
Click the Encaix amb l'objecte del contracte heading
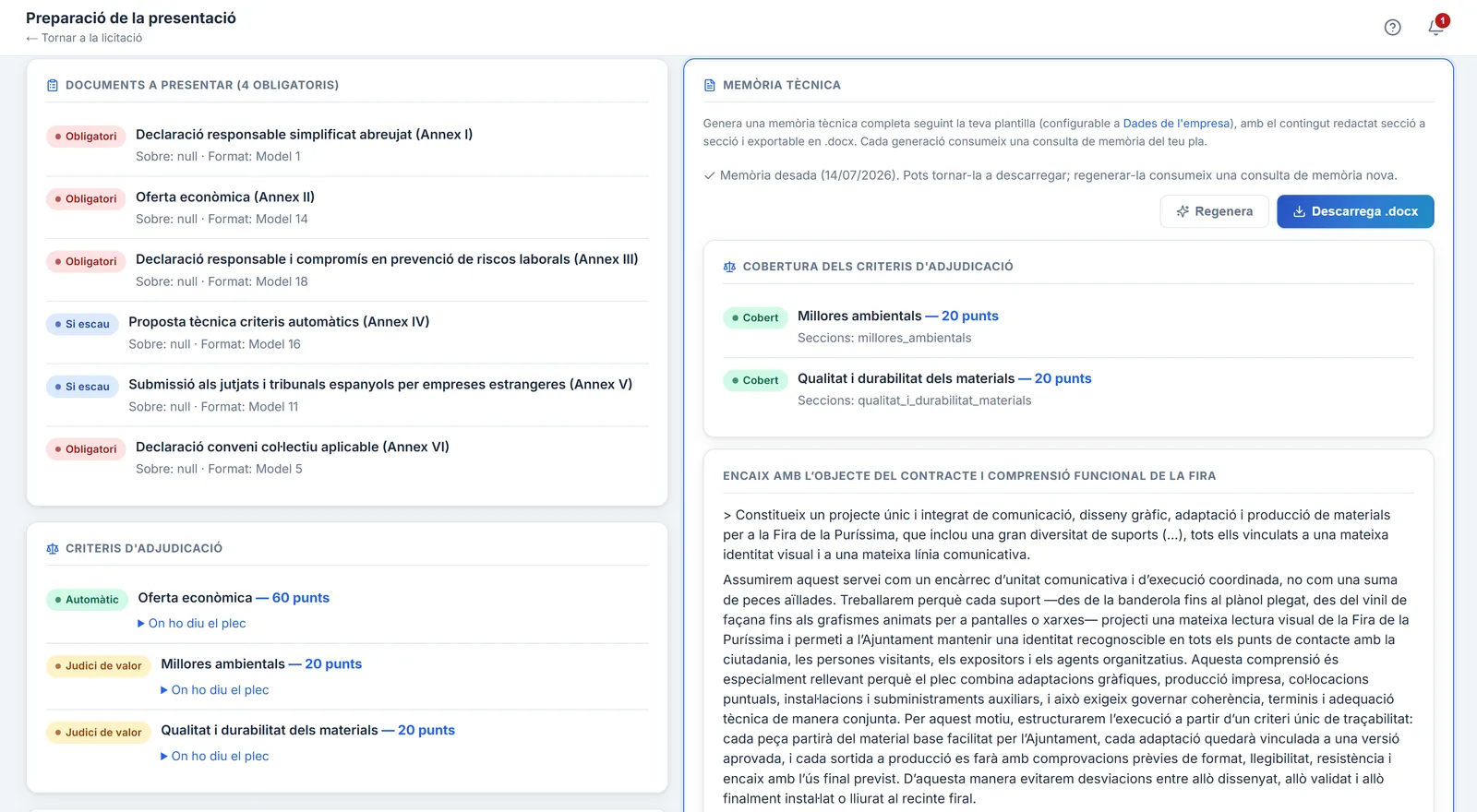pyautogui.click(x=969, y=476)
